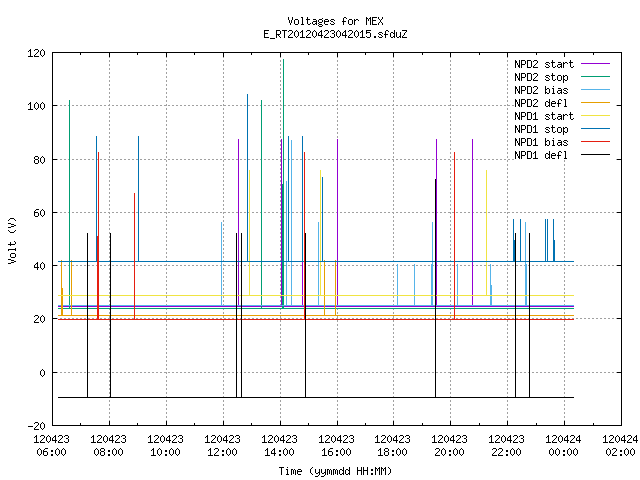Click the 'NPD2 start' legend label
Screen dimensions: 640x480
tap(544, 64)
